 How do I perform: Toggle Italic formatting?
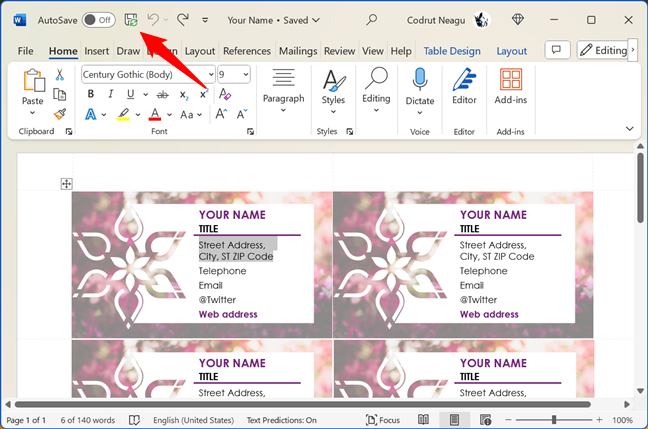[x=110, y=94]
